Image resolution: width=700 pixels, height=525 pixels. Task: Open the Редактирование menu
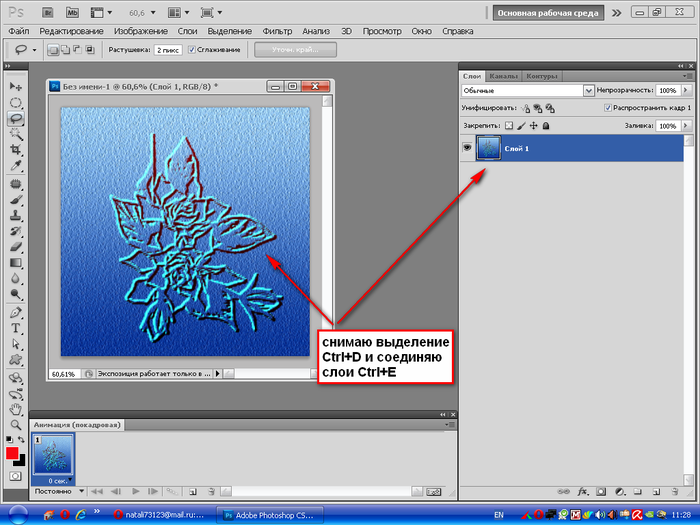pyautogui.click(x=71, y=31)
